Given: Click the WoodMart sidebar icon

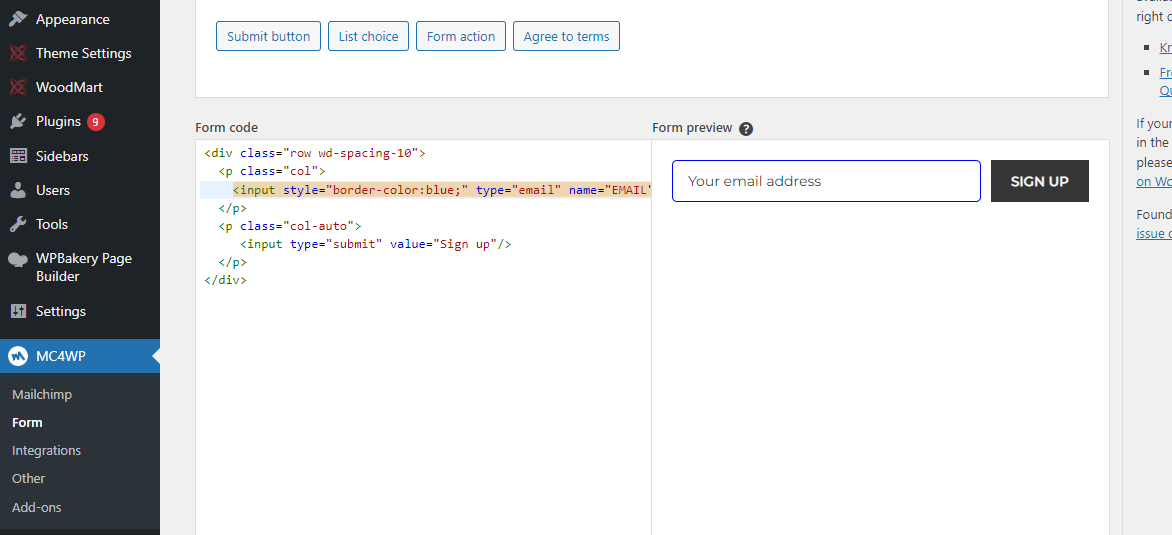Looking at the screenshot, I should click(18, 87).
